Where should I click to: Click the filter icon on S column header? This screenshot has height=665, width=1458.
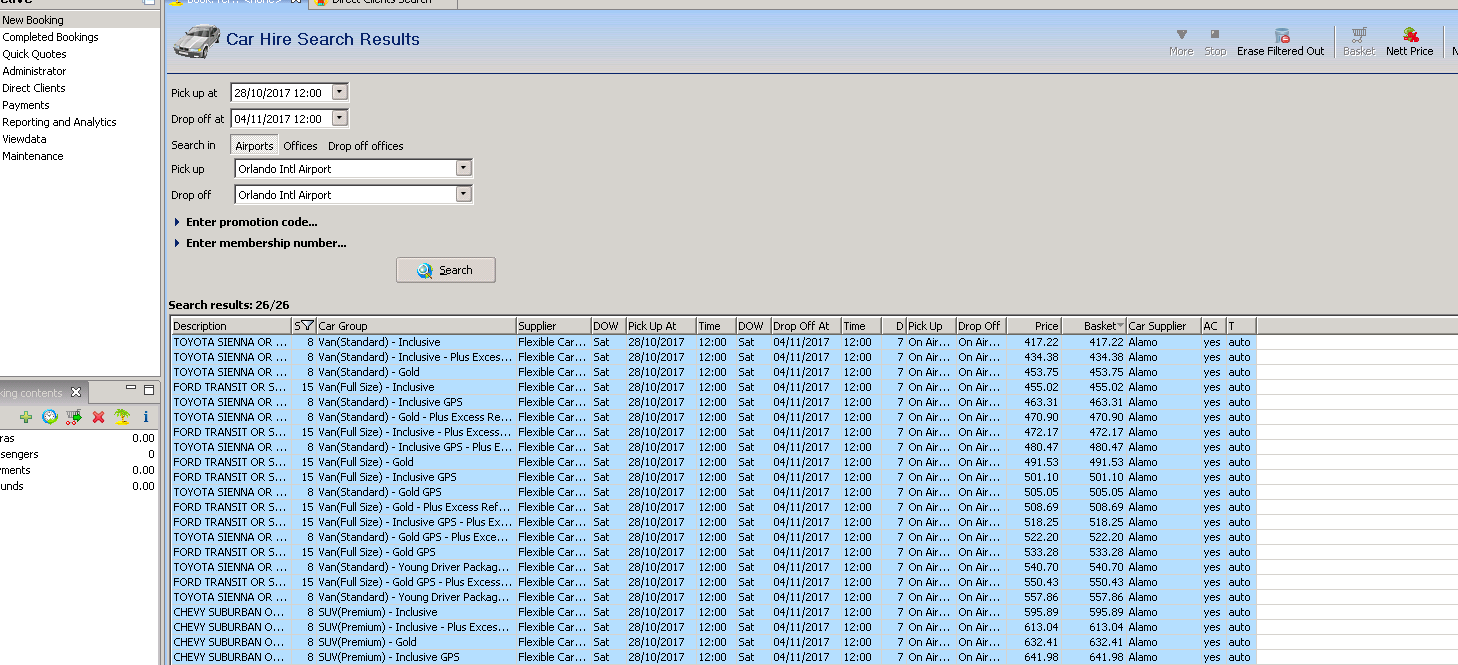308,325
